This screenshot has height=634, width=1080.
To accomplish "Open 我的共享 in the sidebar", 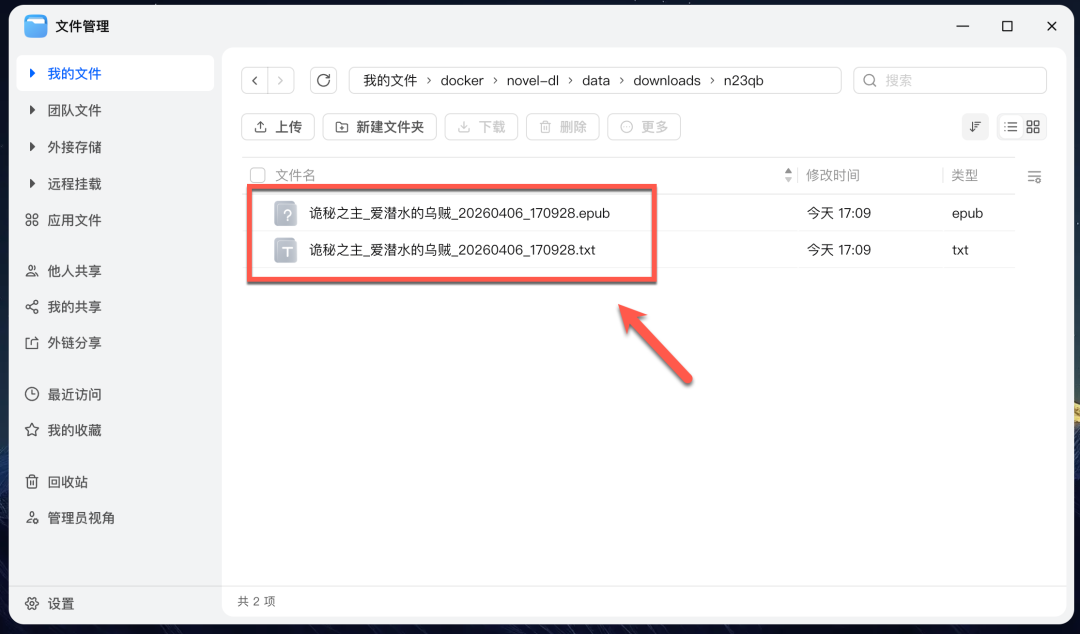I will pyautogui.click(x=74, y=307).
